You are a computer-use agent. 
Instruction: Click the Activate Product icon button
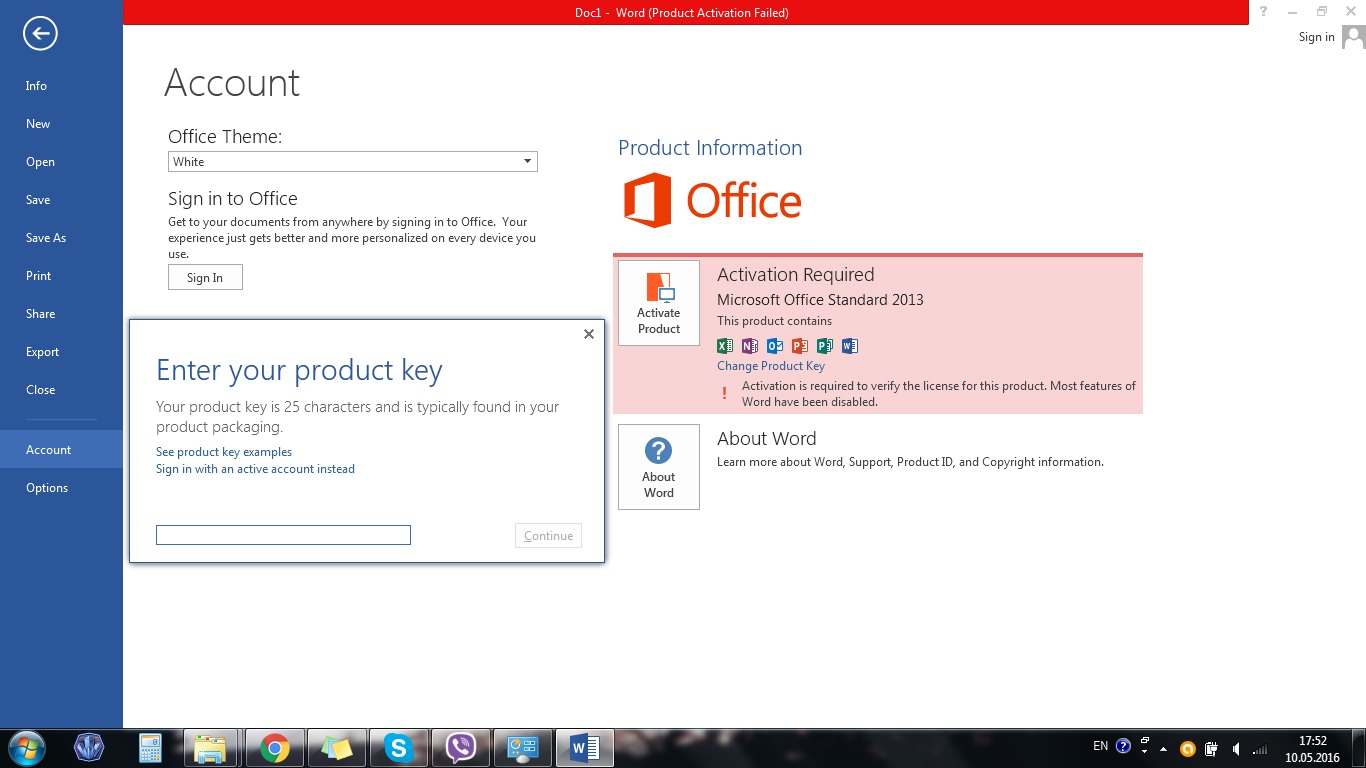659,303
